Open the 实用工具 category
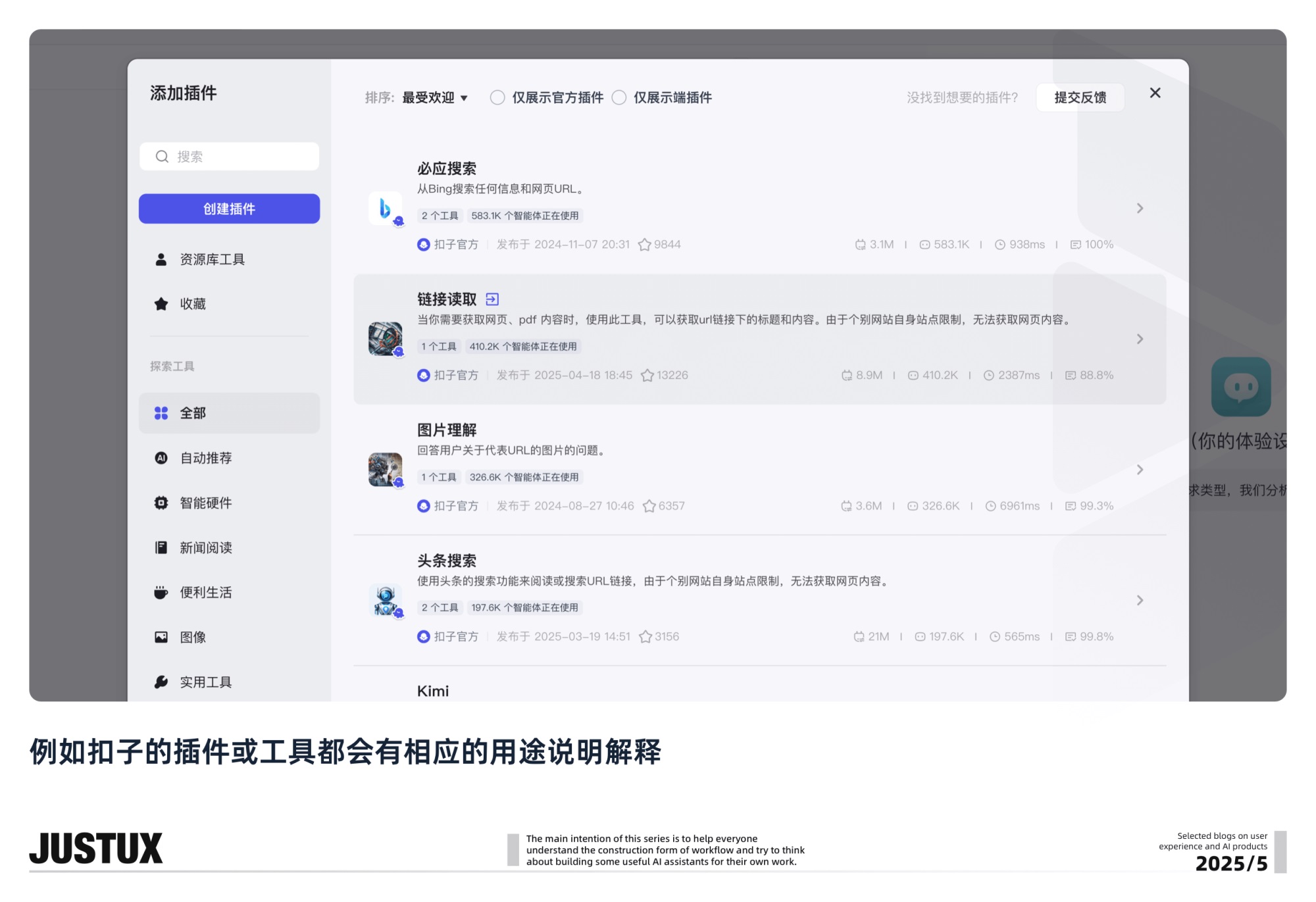This screenshot has width=1316, height=902. click(205, 682)
